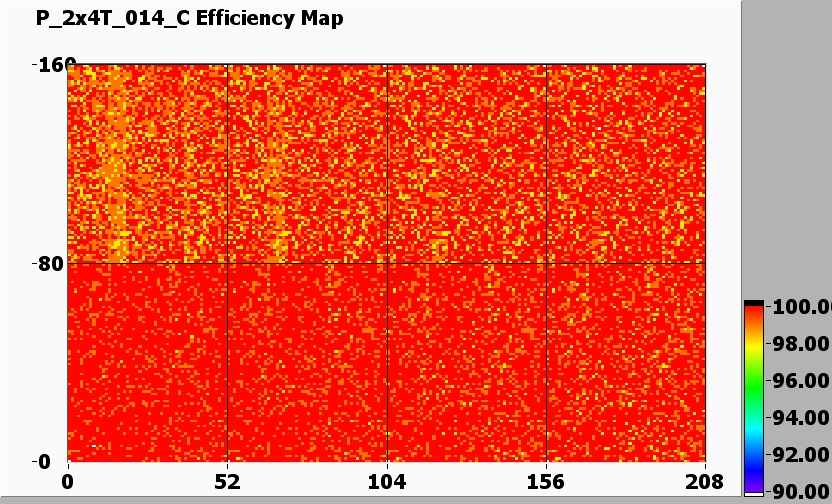Click the y-axis label 80
This screenshot has width=832, height=504.
(48, 264)
